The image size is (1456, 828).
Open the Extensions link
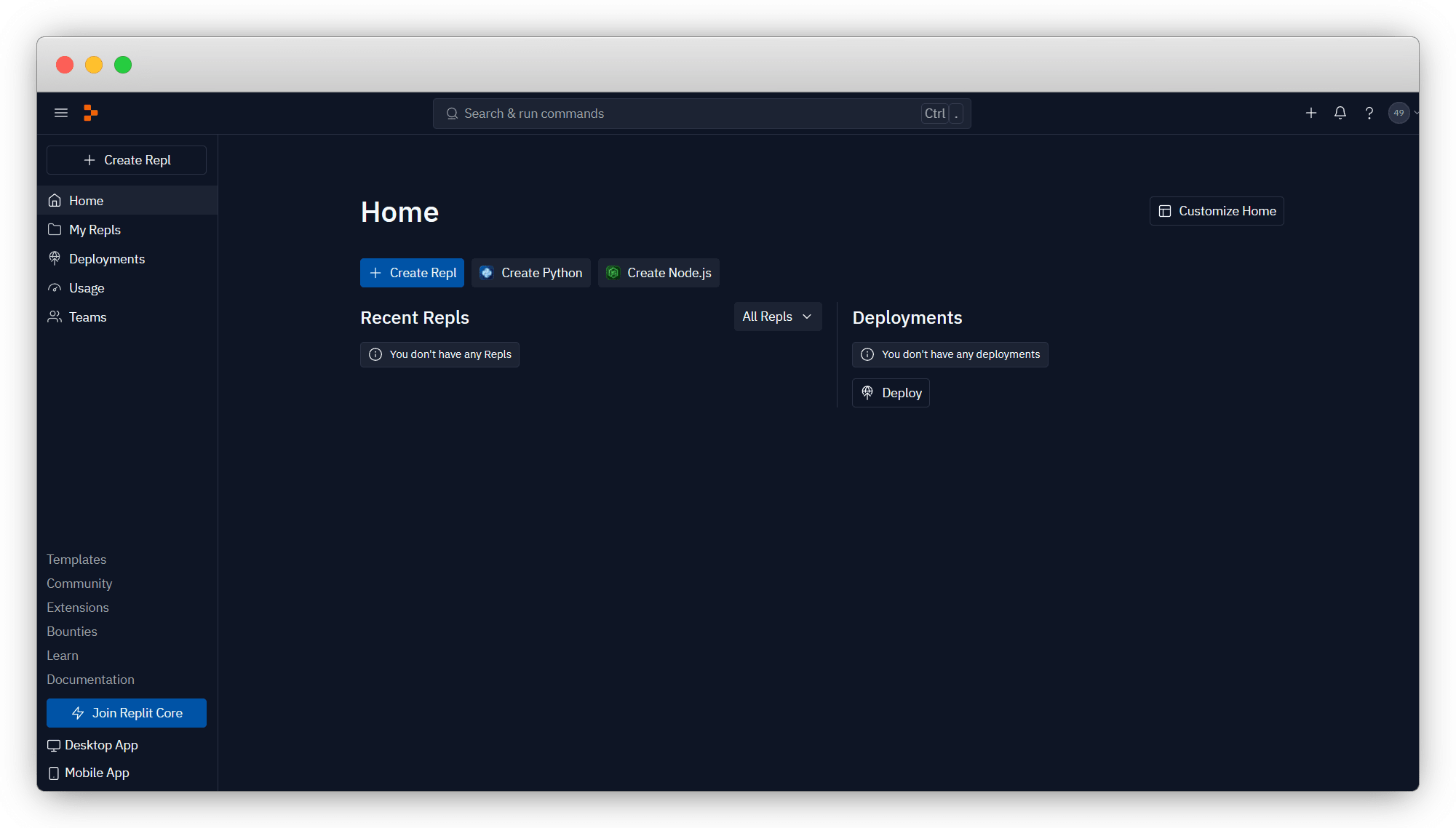tap(78, 608)
